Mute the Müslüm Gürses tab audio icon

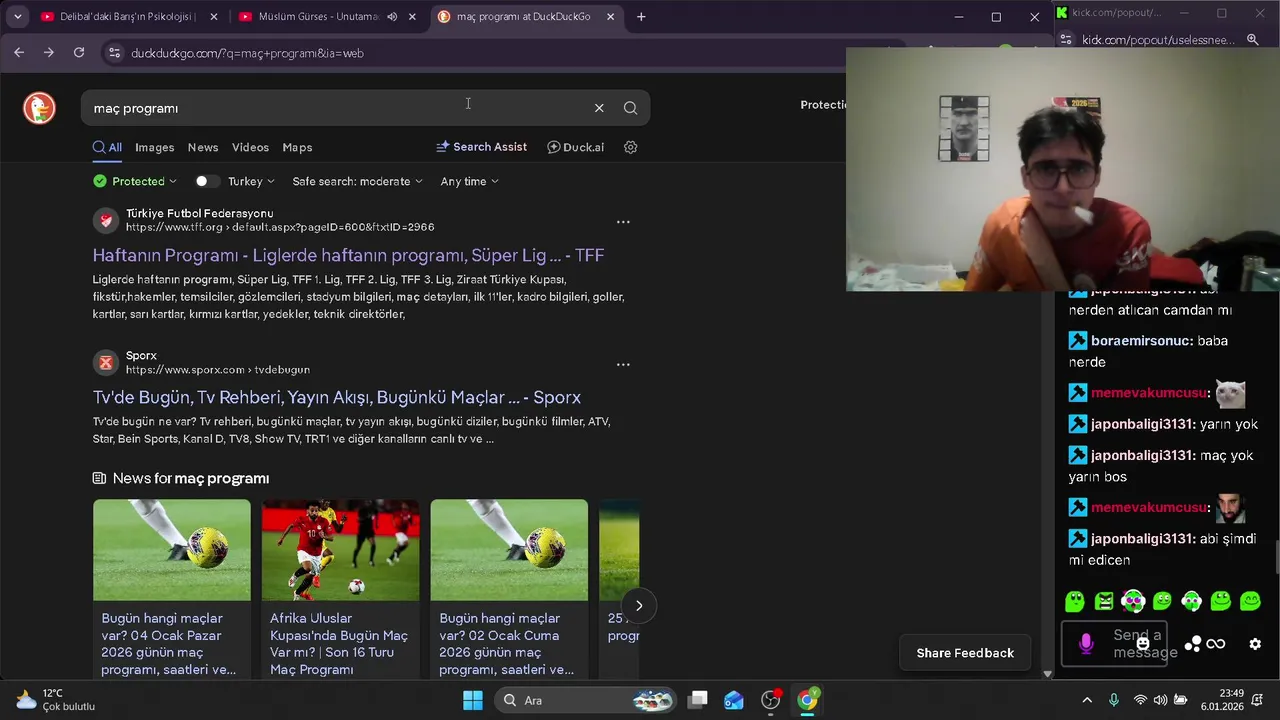(392, 17)
